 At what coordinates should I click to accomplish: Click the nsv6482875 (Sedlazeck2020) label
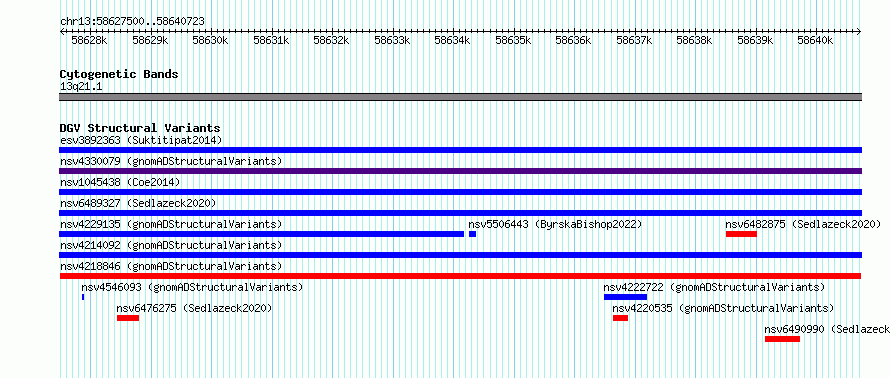tap(803, 224)
